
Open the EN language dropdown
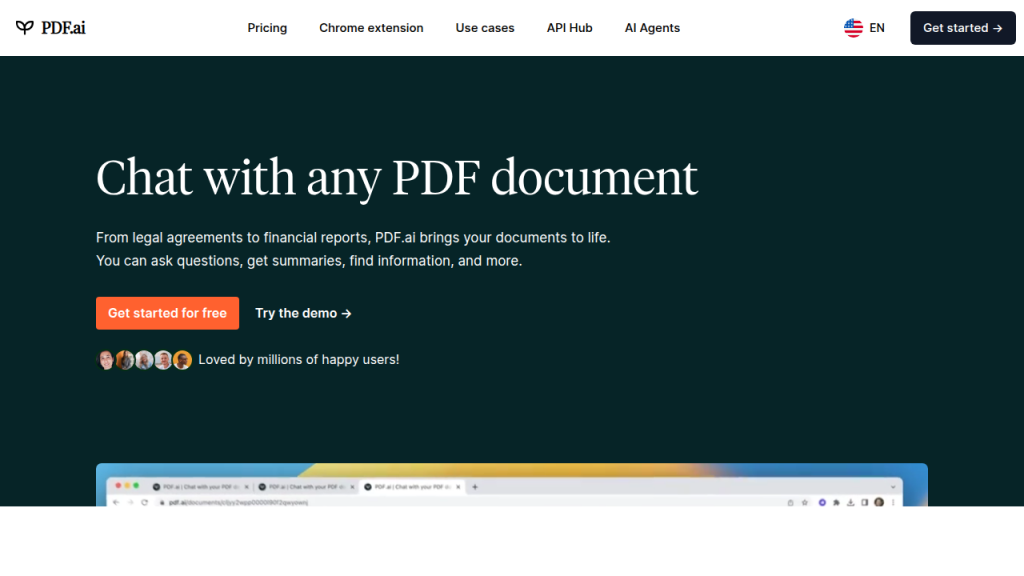pyautogui.click(x=864, y=28)
